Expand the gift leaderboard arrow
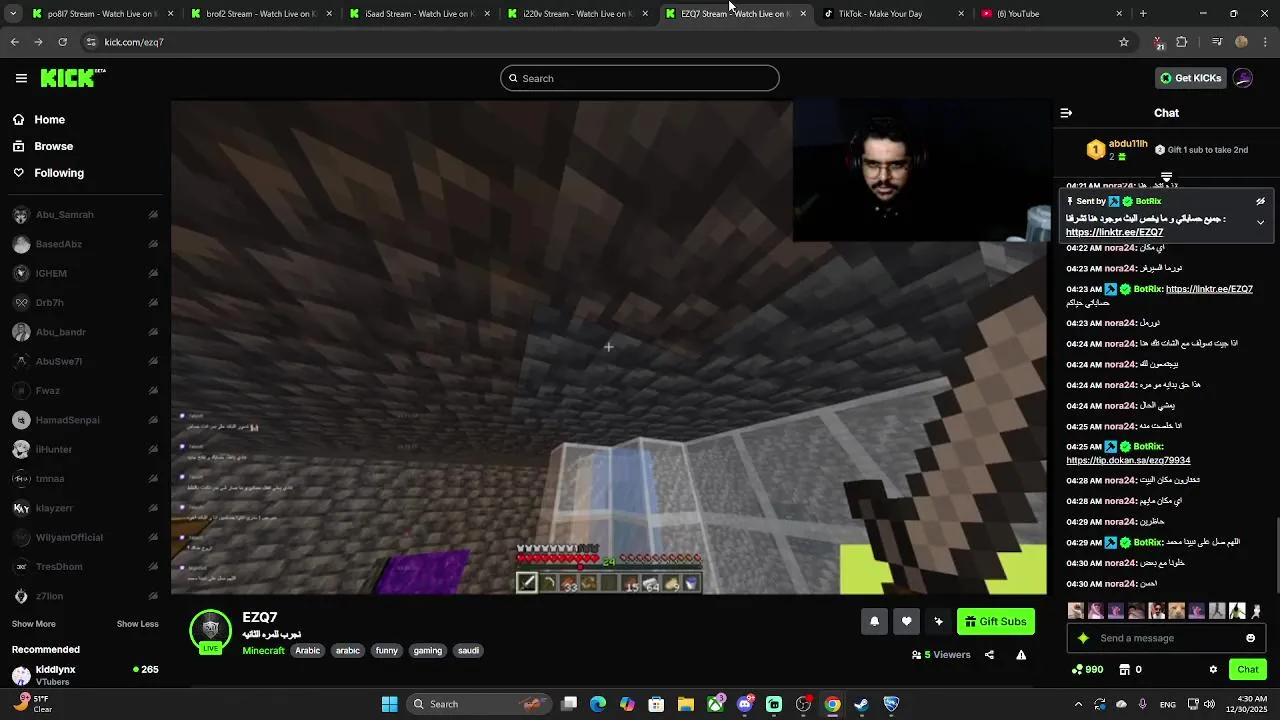 click(x=1166, y=177)
